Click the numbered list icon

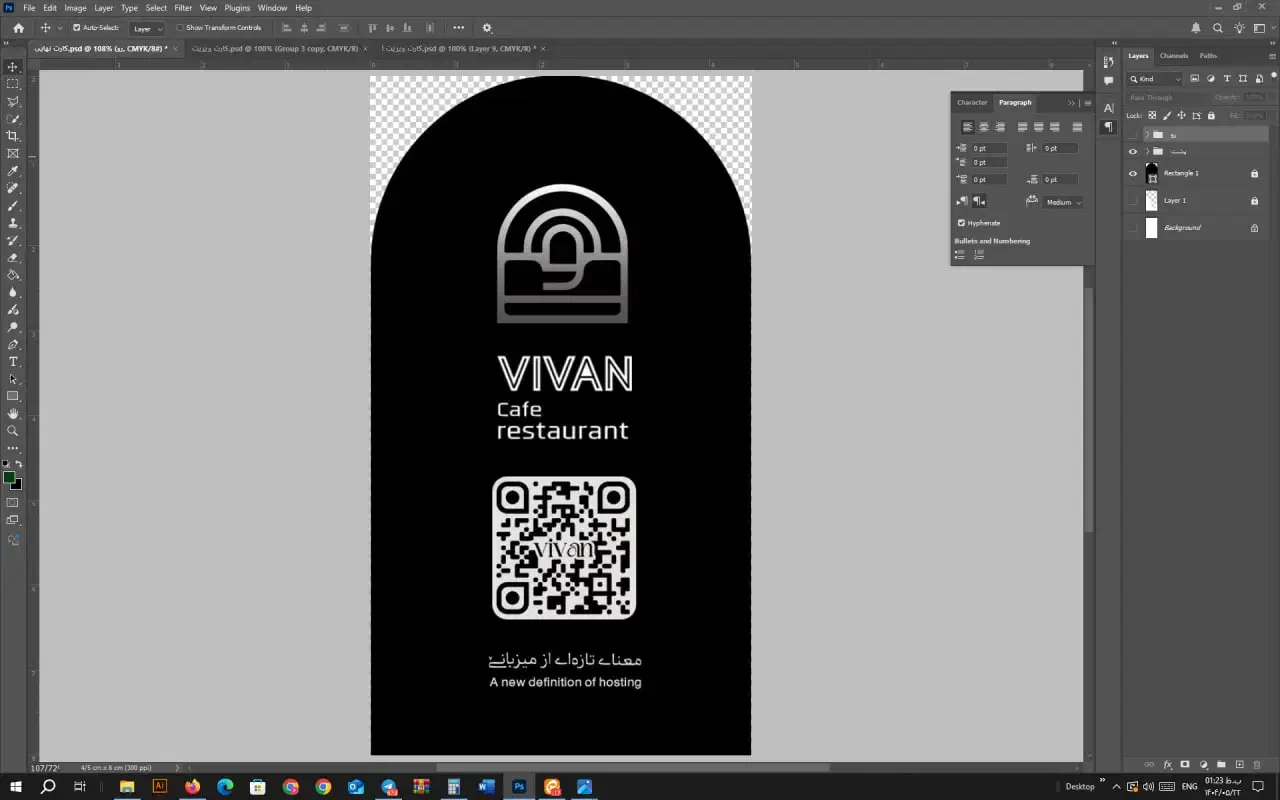point(979,254)
